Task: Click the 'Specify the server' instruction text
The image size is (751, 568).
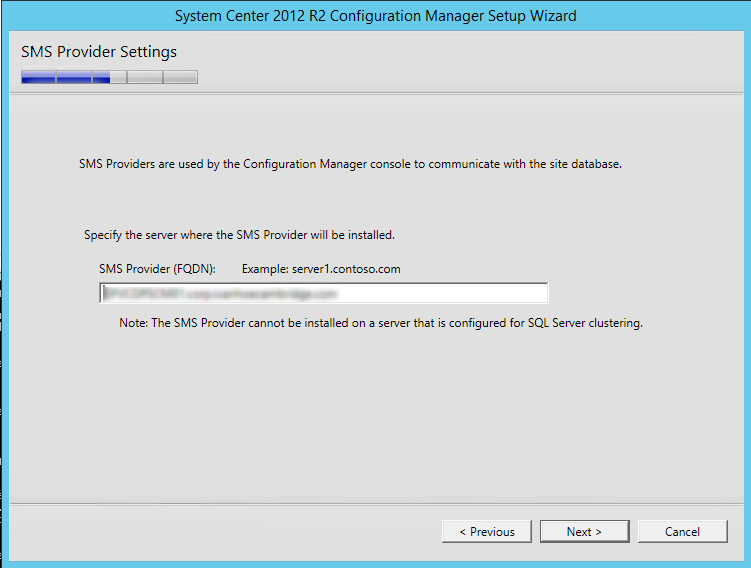Action: (x=239, y=235)
